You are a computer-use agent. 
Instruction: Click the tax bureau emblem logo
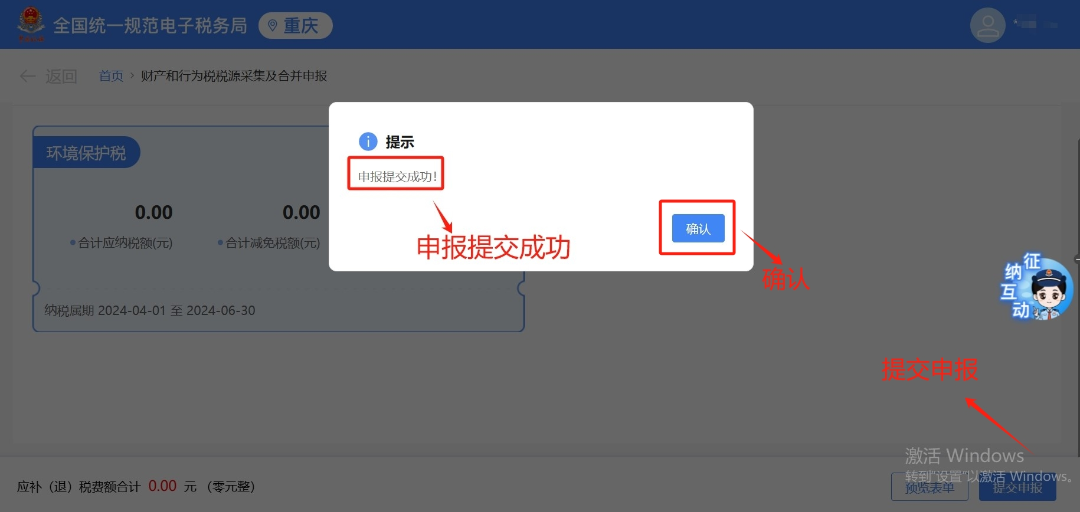(31, 24)
